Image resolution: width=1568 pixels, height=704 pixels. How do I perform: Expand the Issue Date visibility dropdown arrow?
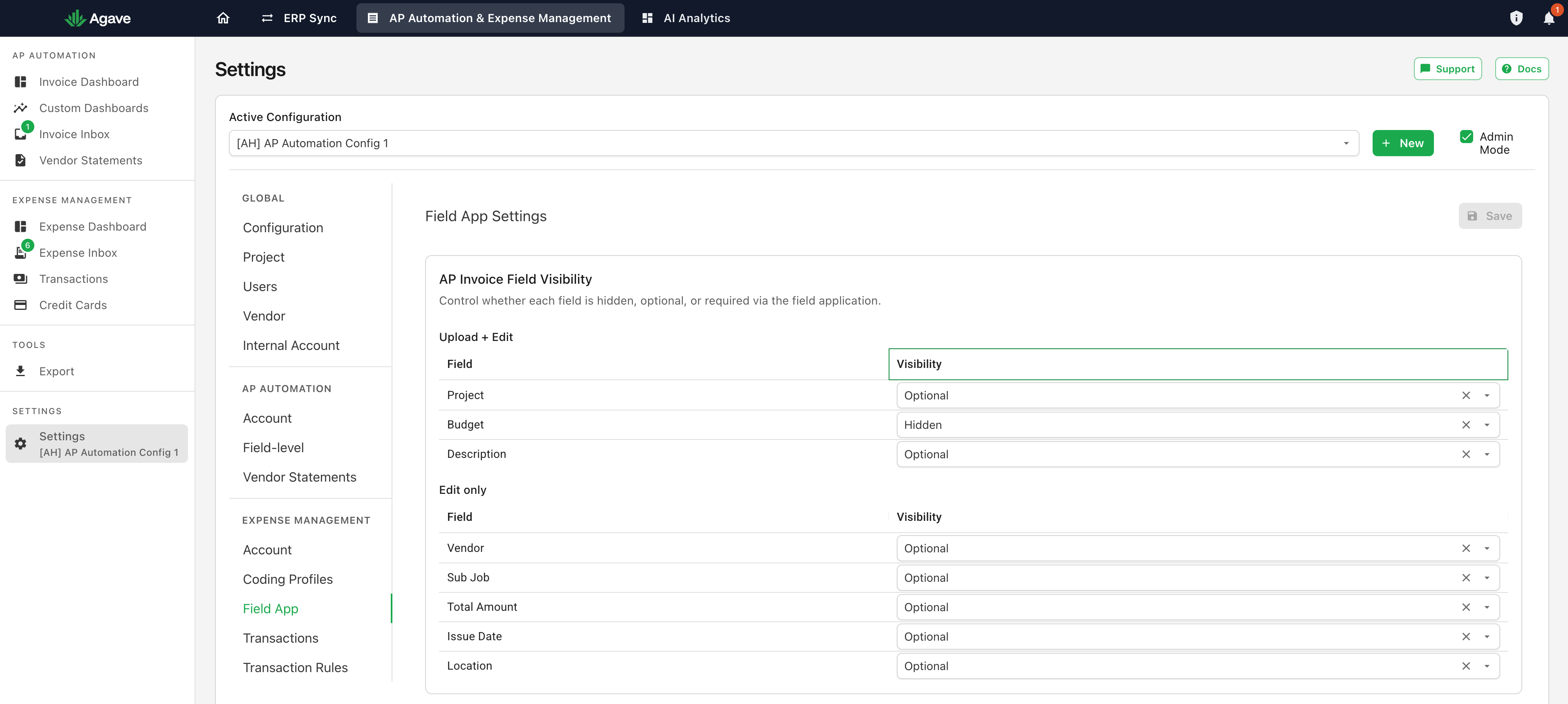1486,637
